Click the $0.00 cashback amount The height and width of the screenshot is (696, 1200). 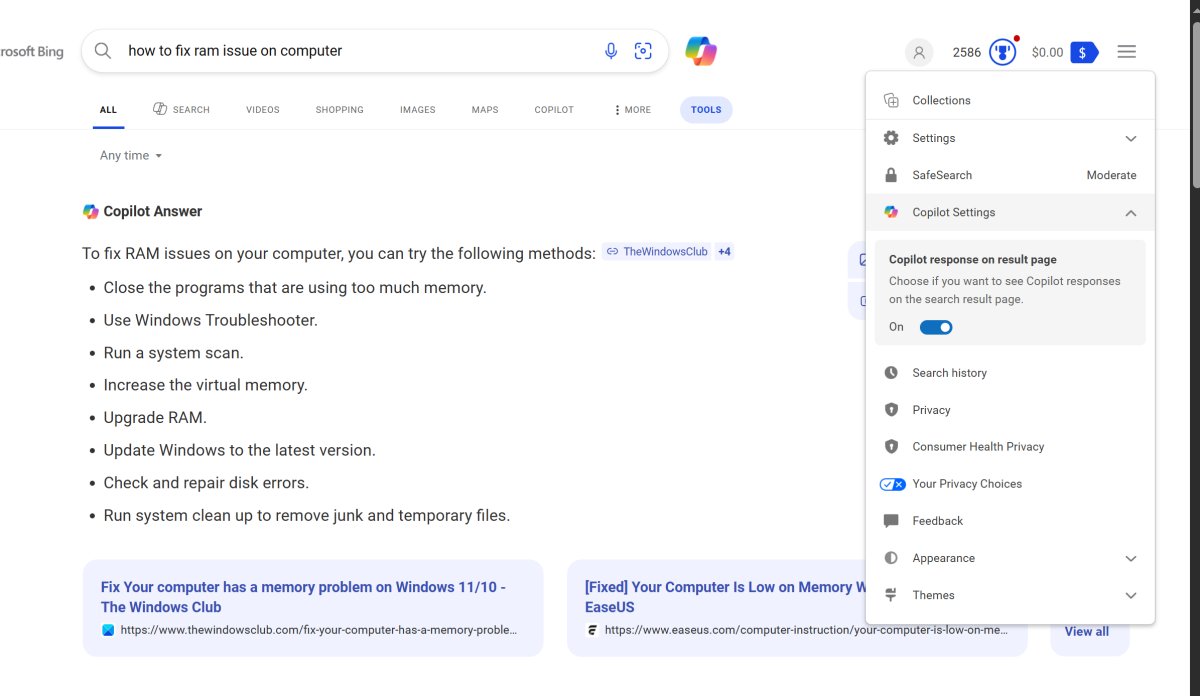1047,52
